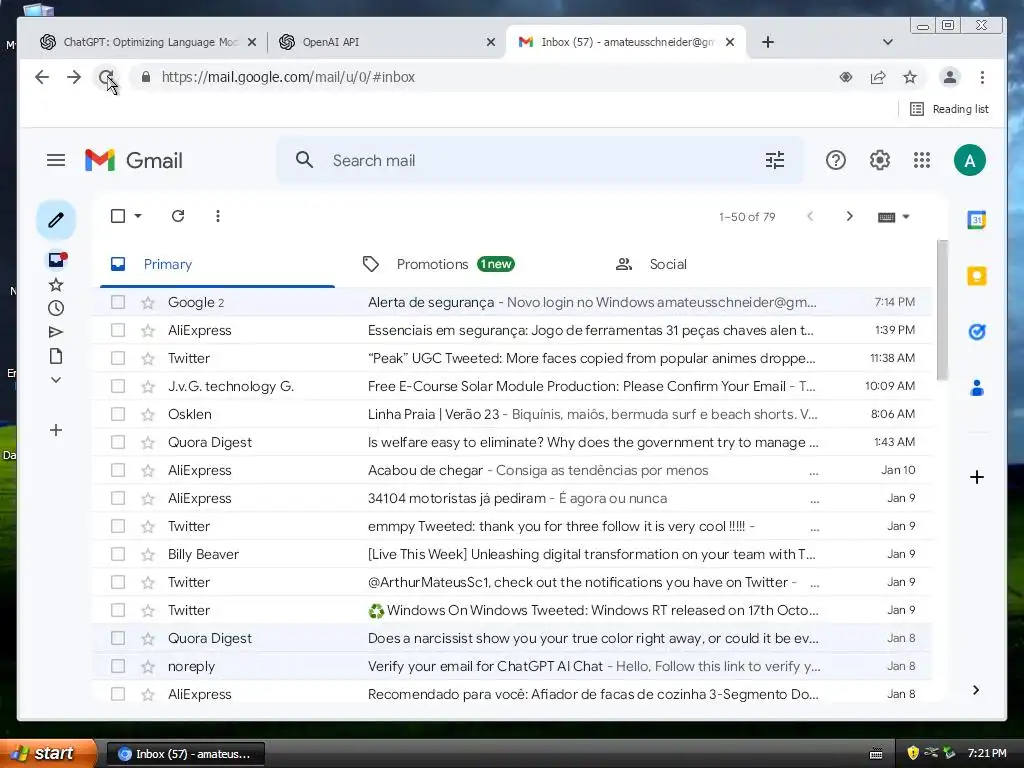The width and height of the screenshot is (1024, 768).
Task: Open the Reading list
Action: [x=950, y=109]
